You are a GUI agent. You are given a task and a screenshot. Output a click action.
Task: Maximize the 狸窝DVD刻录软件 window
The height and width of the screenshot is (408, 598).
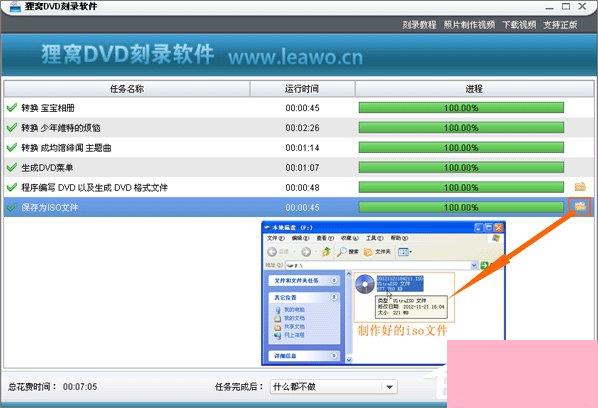click(x=566, y=6)
